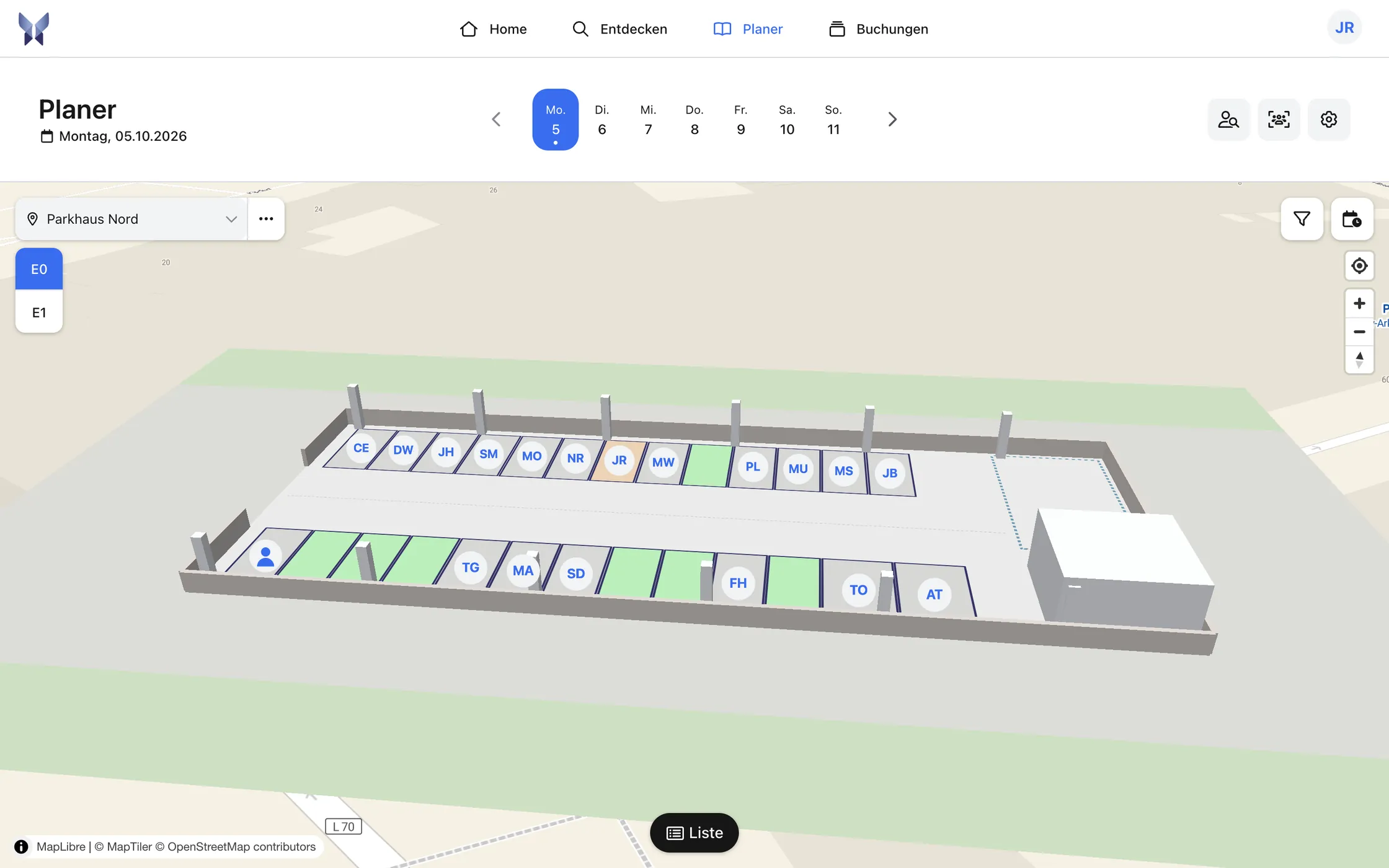The image size is (1389, 868).
Task: Open the Entdecken tab
Action: (619, 29)
